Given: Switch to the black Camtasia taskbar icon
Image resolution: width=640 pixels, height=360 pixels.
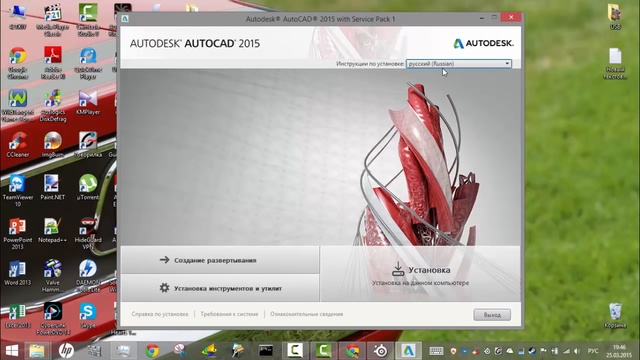Looking at the screenshot, I should pyautogui.click(x=295, y=351).
